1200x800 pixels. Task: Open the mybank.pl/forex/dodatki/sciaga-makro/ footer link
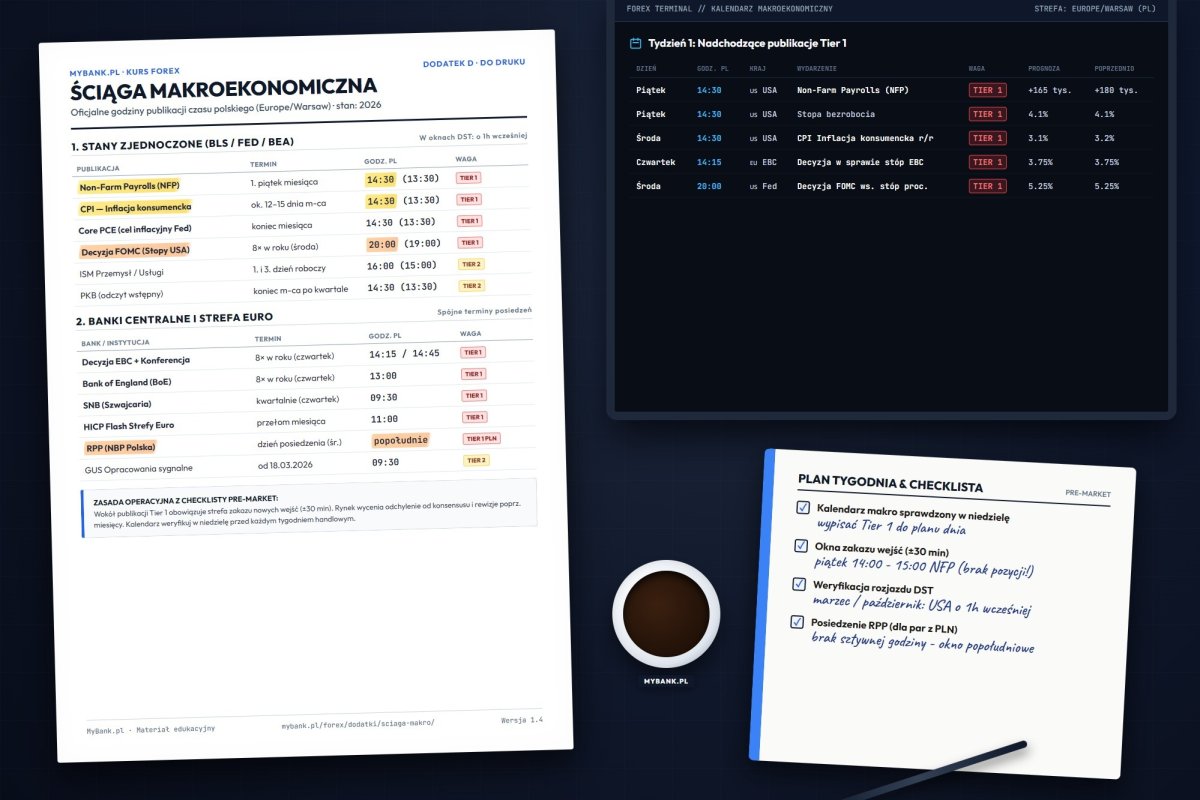point(358,723)
